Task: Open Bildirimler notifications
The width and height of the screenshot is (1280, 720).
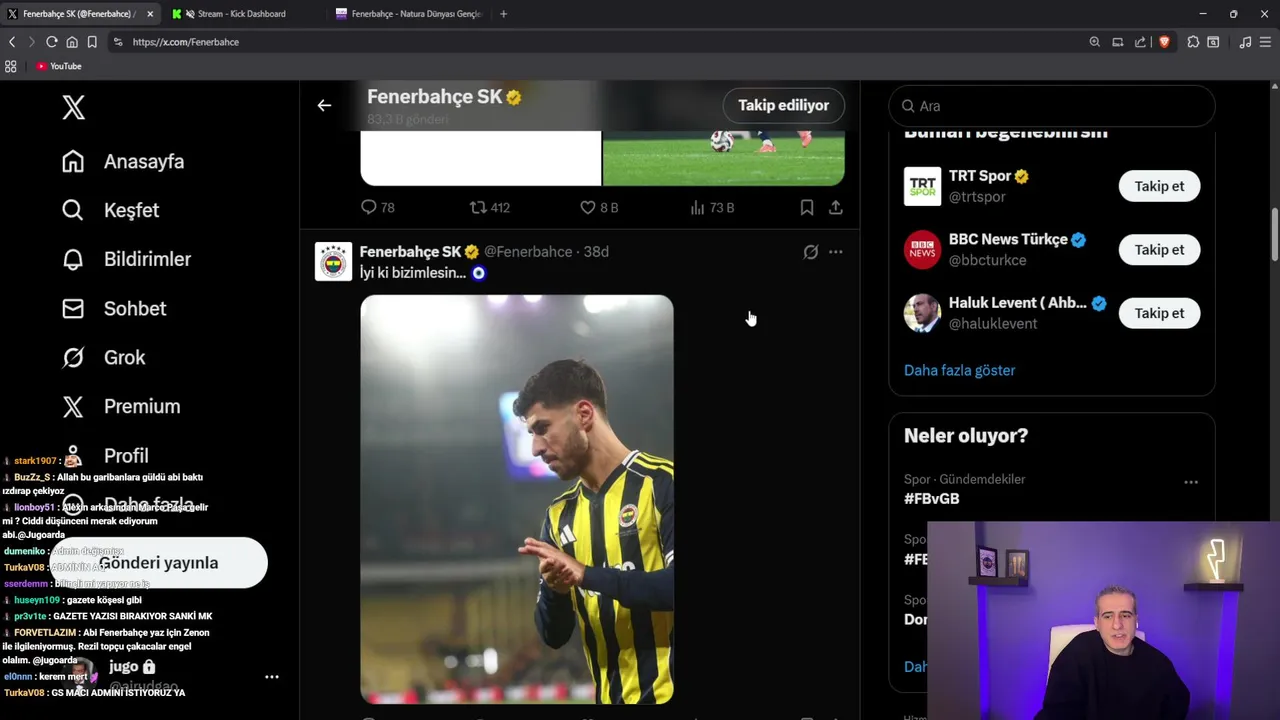Action: pos(126,259)
